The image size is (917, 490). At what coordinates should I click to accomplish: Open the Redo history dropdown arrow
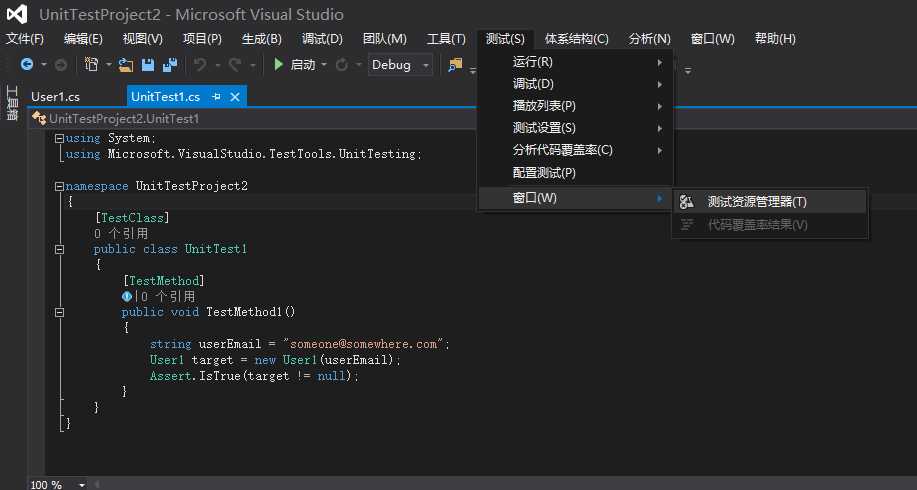[x=253, y=65]
